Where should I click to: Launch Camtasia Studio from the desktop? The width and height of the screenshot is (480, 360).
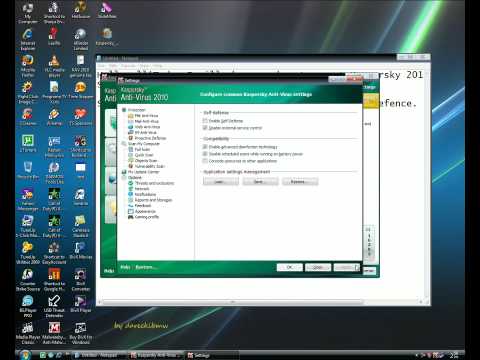[x=80, y=227]
